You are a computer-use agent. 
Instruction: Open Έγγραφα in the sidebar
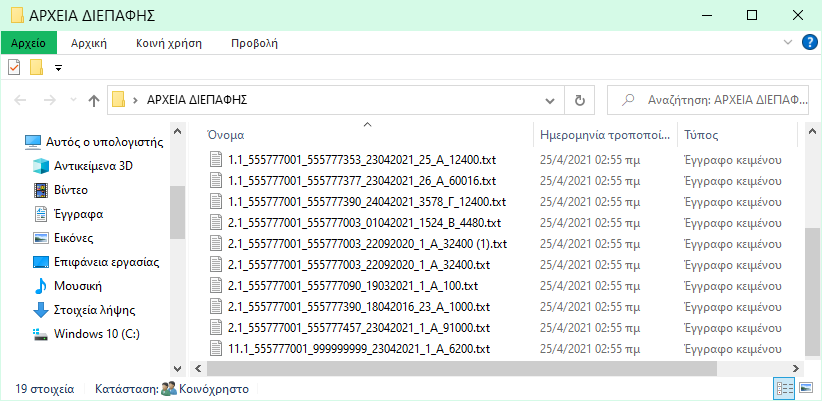[x=79, y=214]
